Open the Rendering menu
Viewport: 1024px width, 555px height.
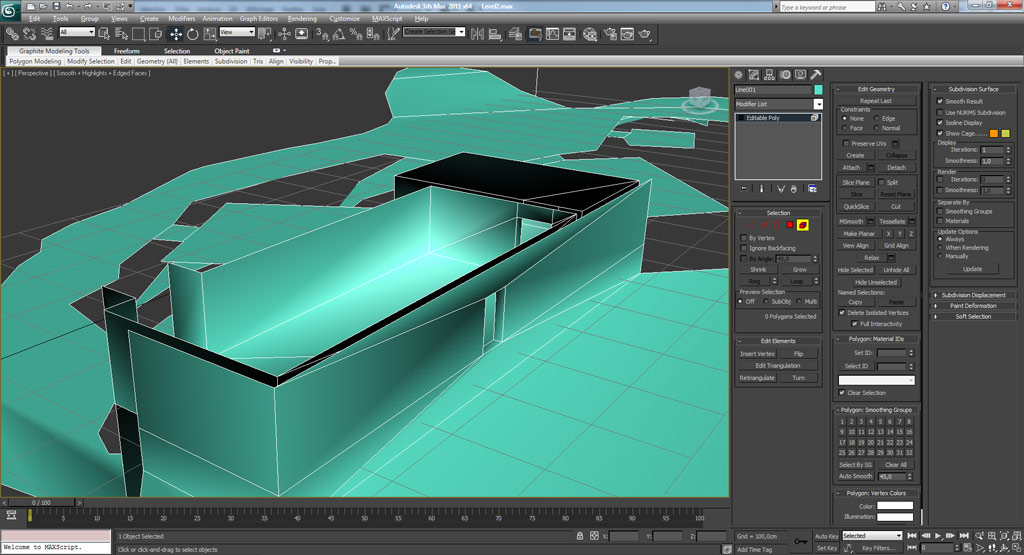301,18
